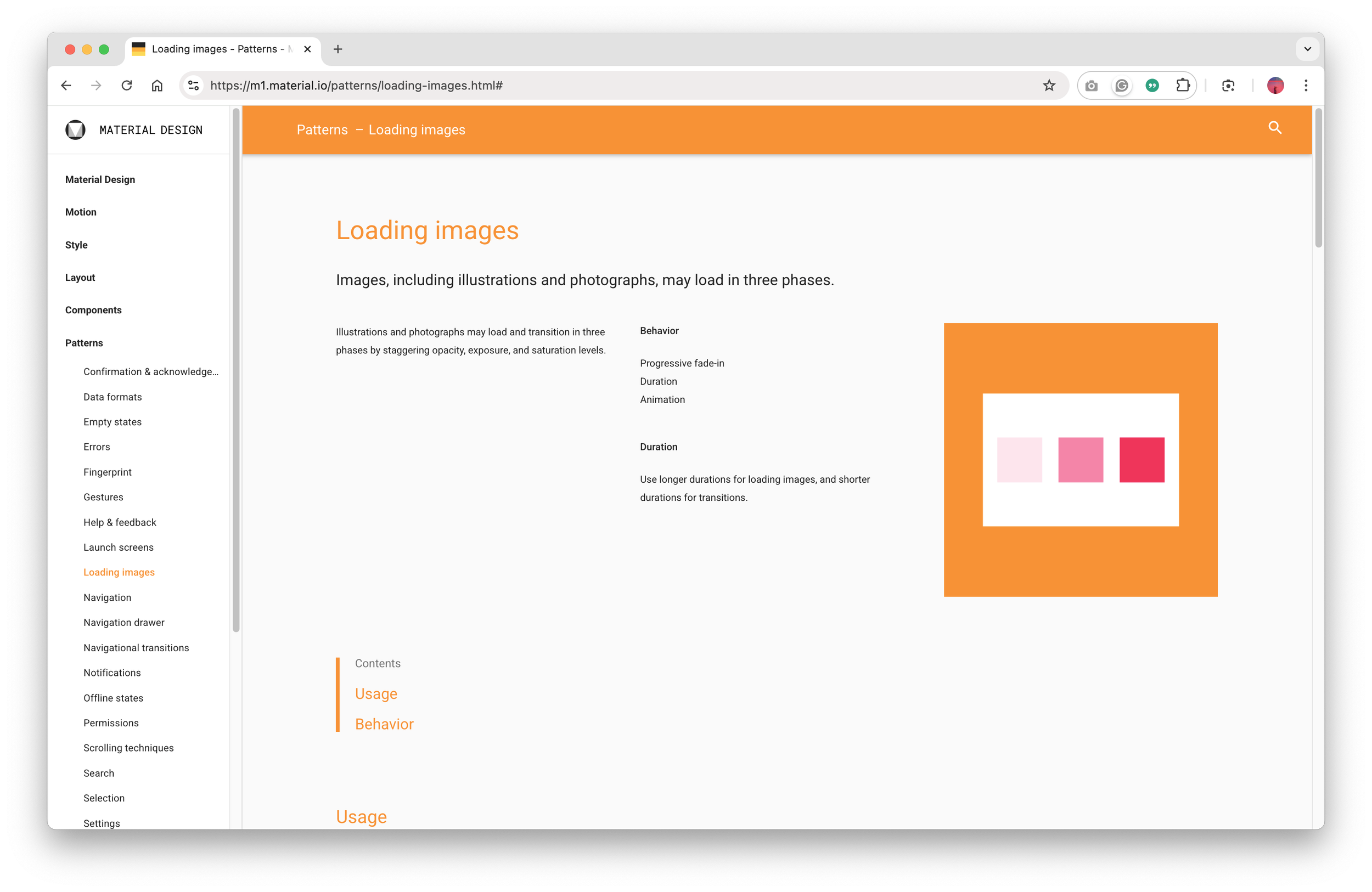The width and height of the screenshot is (1372, 892).
Task: Open a new tab with plus button
Action: [x=338, y=49]
